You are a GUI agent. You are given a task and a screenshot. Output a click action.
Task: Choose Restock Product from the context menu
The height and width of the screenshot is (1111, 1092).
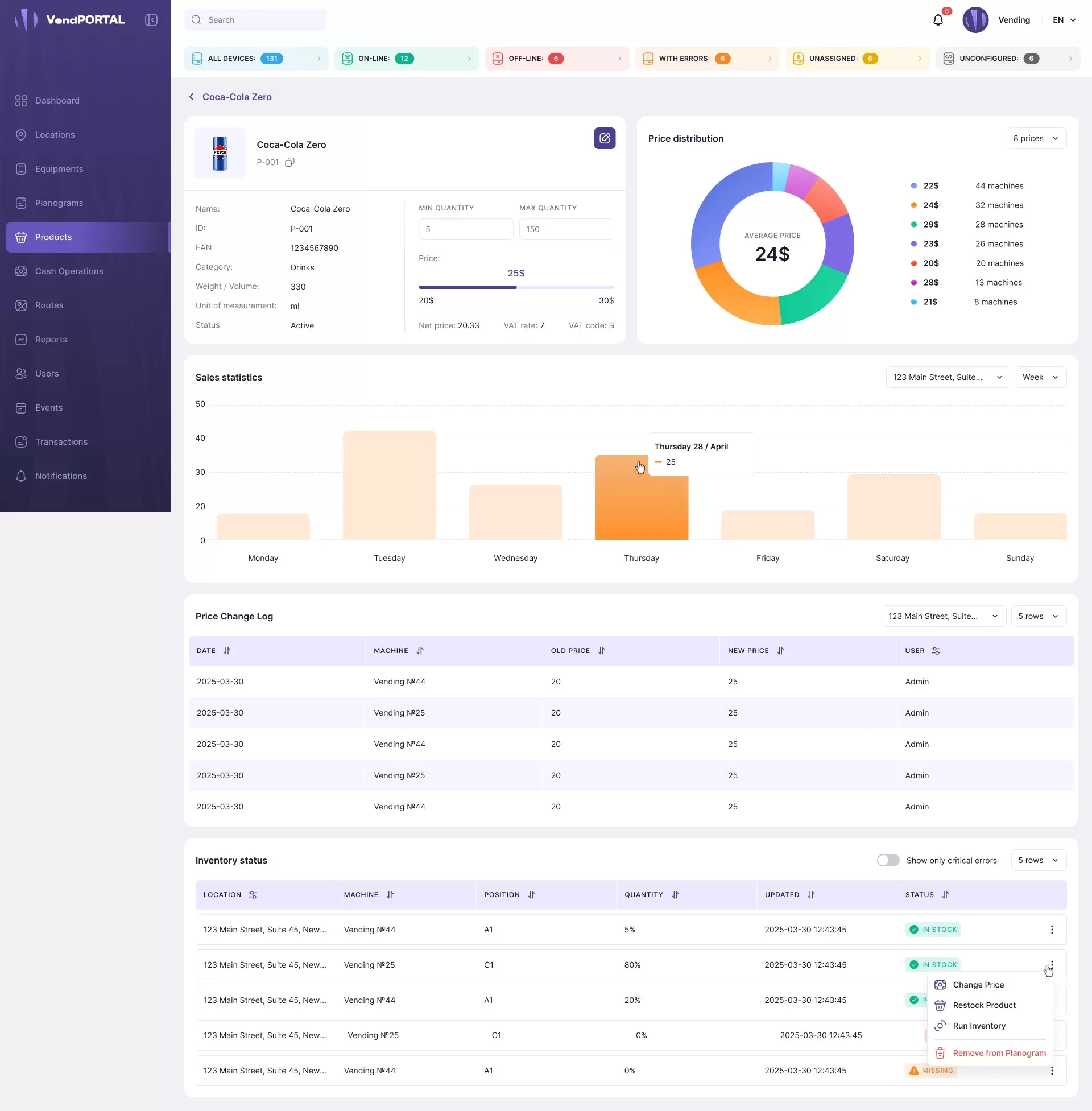[983, 1005]
